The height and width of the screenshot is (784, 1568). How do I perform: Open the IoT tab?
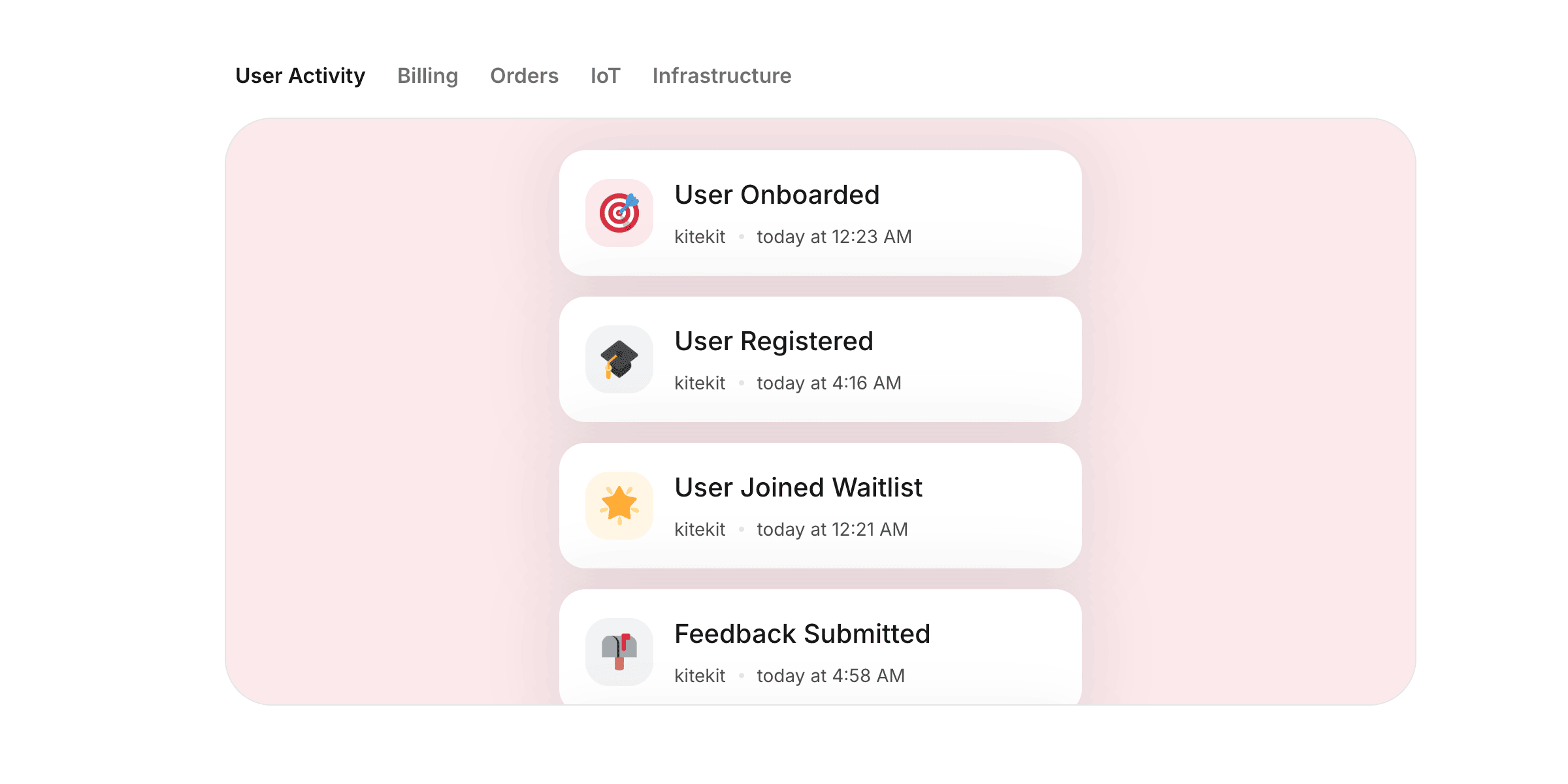(605, 76)
